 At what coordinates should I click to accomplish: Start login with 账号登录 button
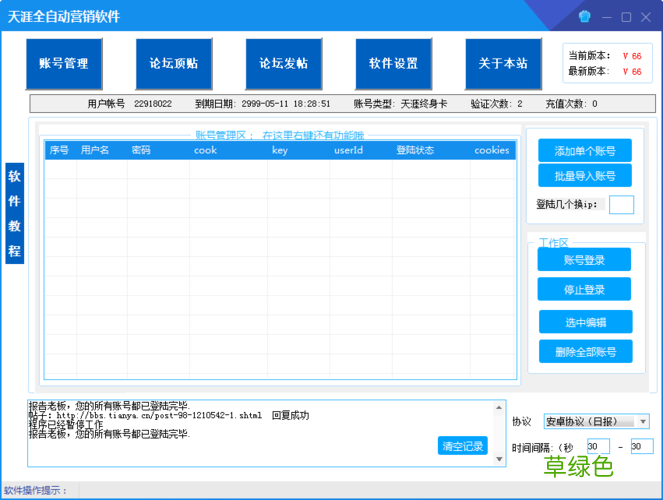pyautogui.click(x=585, y=260)
